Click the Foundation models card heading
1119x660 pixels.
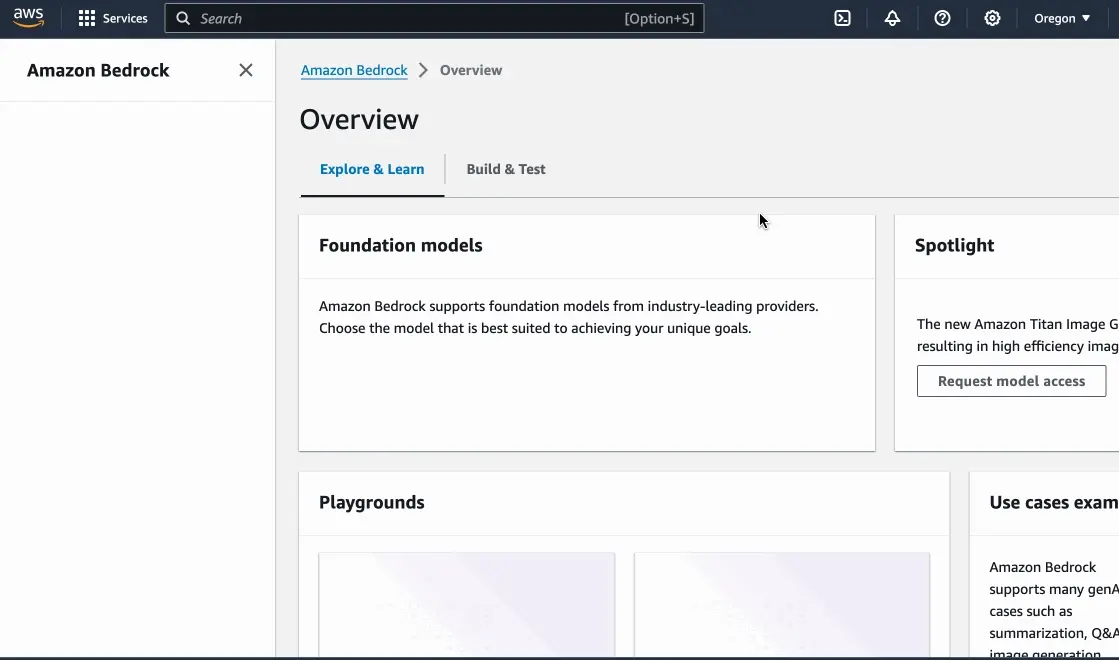coord(401,245)
